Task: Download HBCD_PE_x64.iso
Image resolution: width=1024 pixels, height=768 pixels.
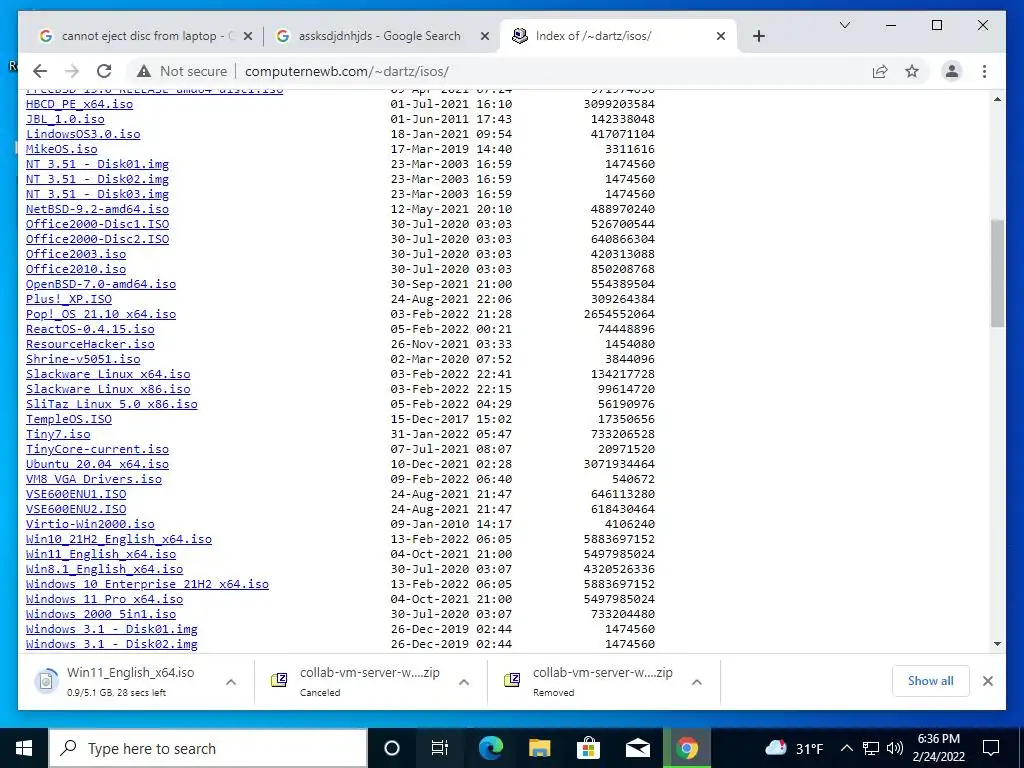Action: 80,104
